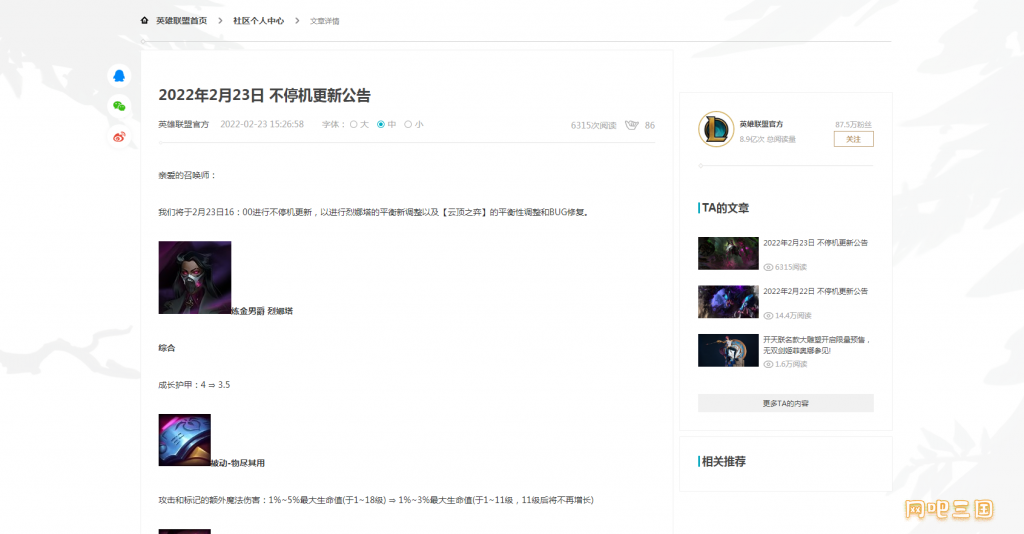Like the article with the hand icon
Image resolution: width=1024 pixels, height=534 pixels.
(631, 125)
